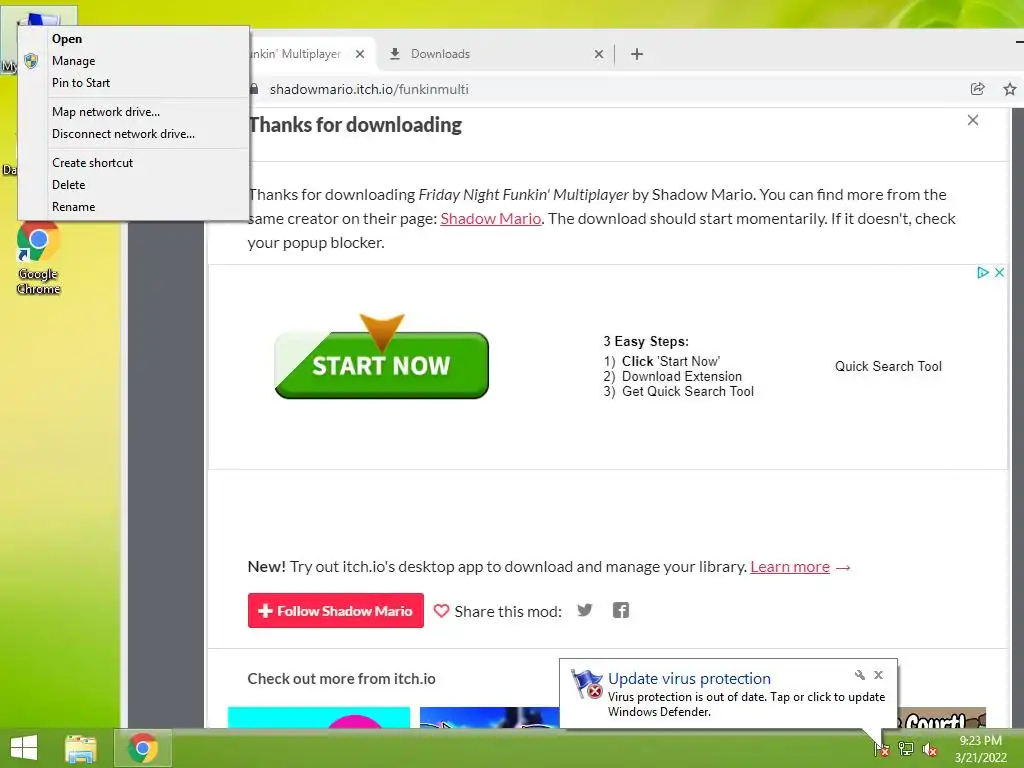
Task: Click the Manage shield icon
Action: click(x=31, y=61)
